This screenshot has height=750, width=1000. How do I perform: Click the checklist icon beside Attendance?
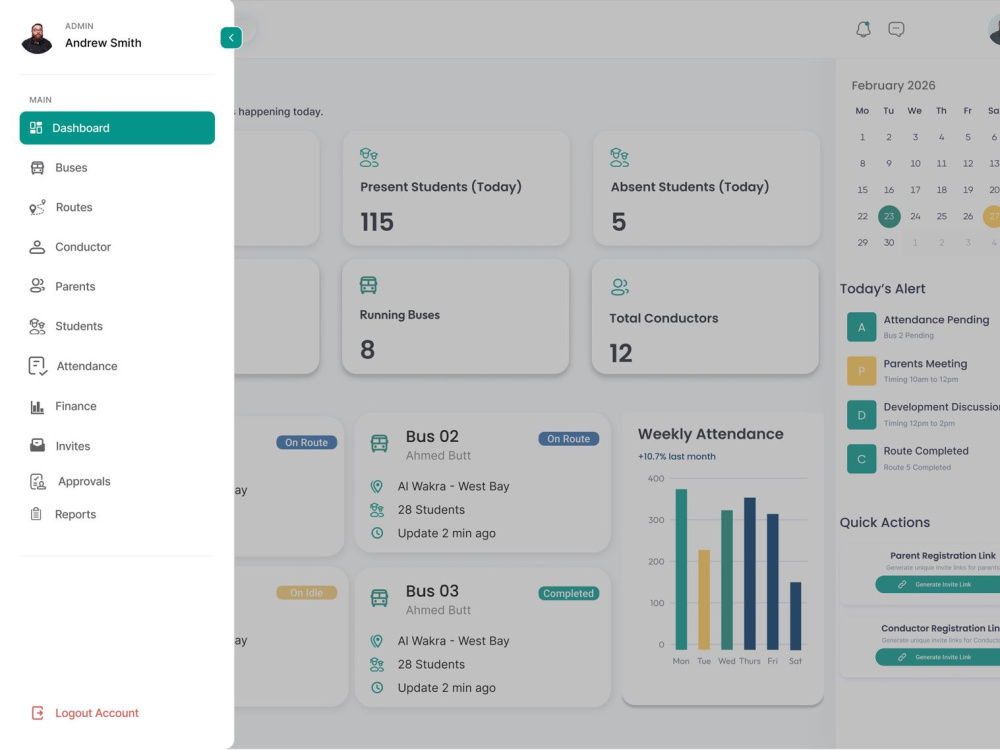click(38, 366)
